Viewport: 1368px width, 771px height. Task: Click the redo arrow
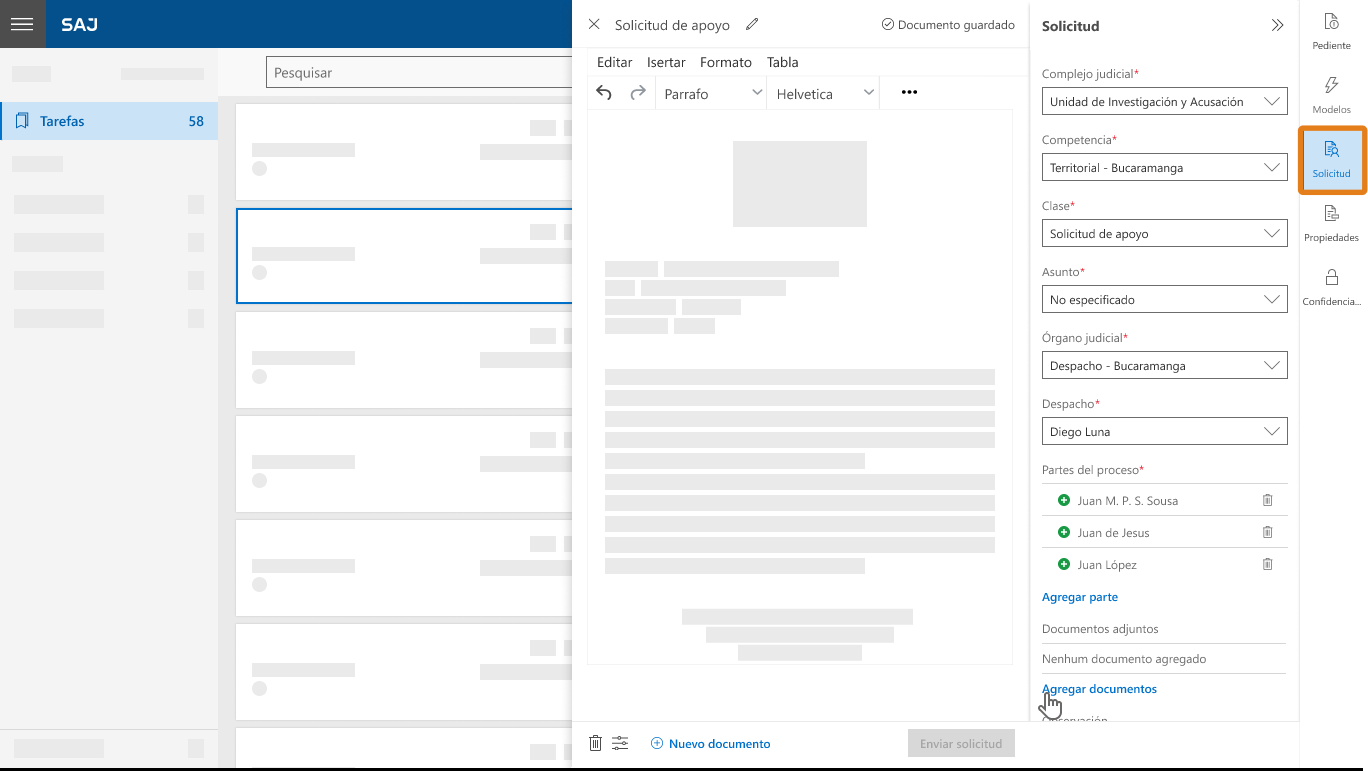tap(637, 93)
